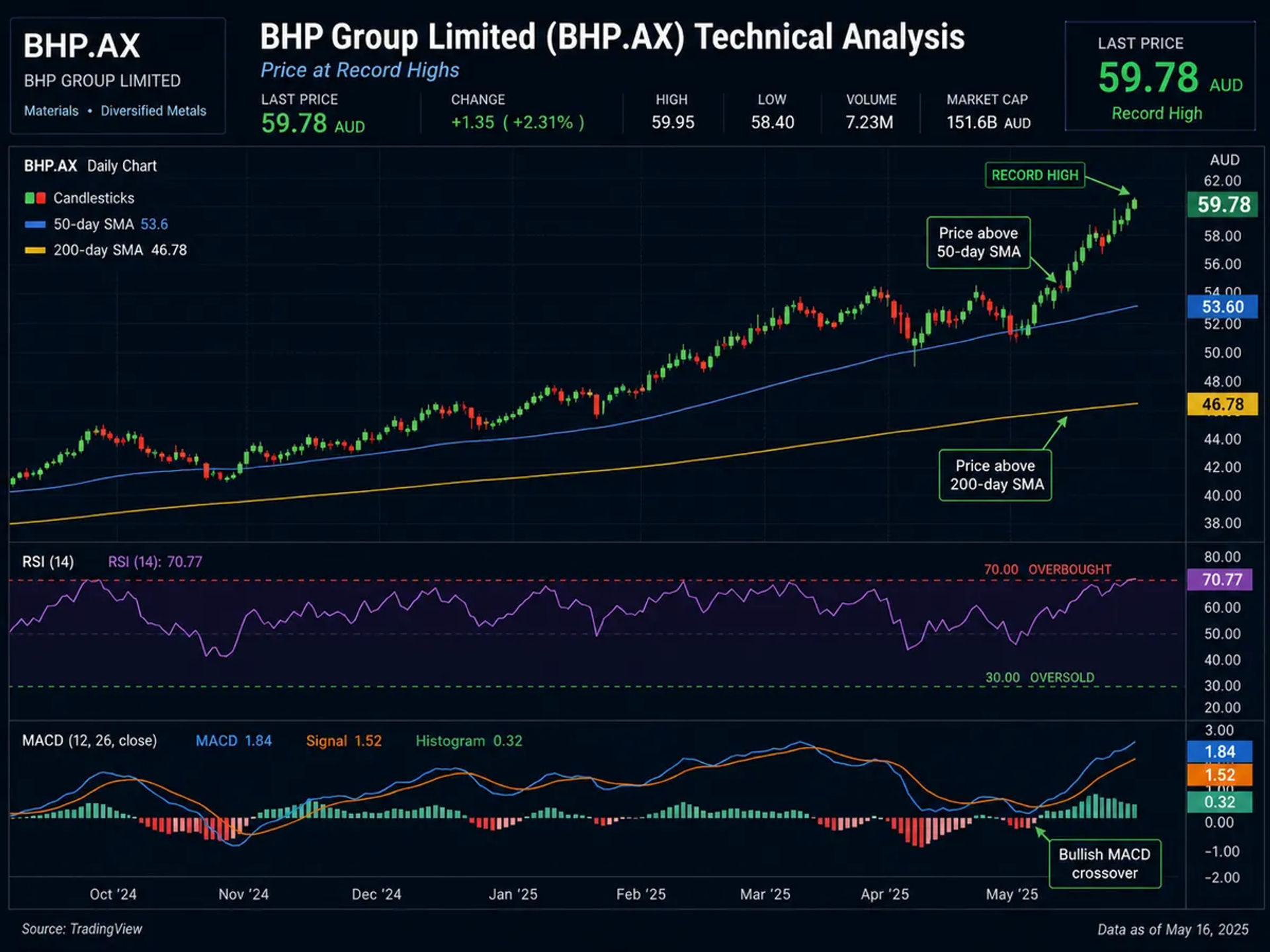Click the Price at Record Highs subtitle
This screenshot has height=952, width=1270.
(360, 70)
